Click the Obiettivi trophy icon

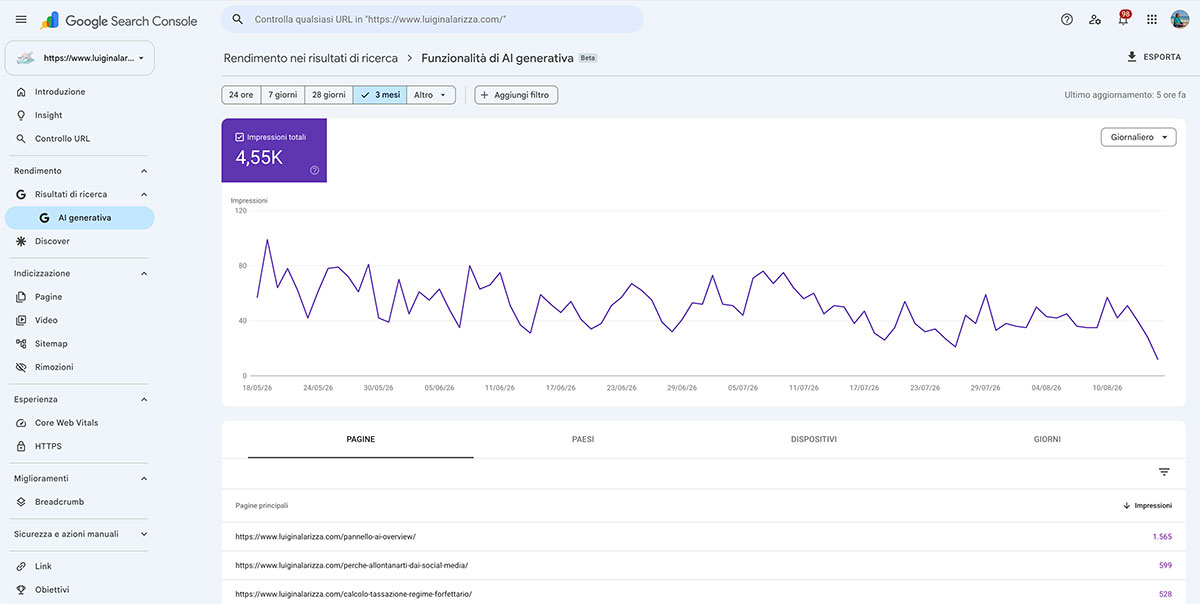(x=23, y=590)
